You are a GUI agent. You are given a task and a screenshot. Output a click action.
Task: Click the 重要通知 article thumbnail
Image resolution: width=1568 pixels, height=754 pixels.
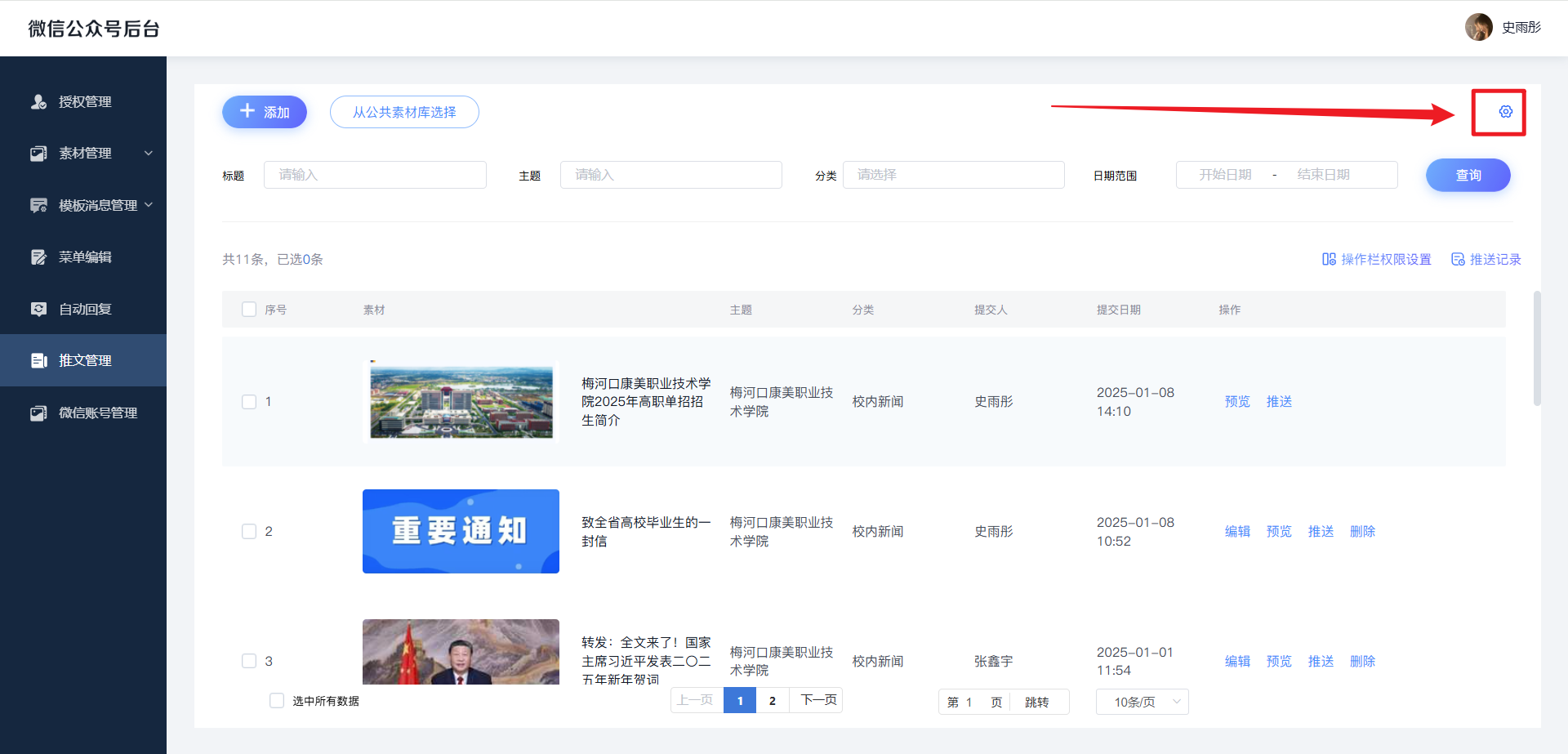click(x=461, y=531)
